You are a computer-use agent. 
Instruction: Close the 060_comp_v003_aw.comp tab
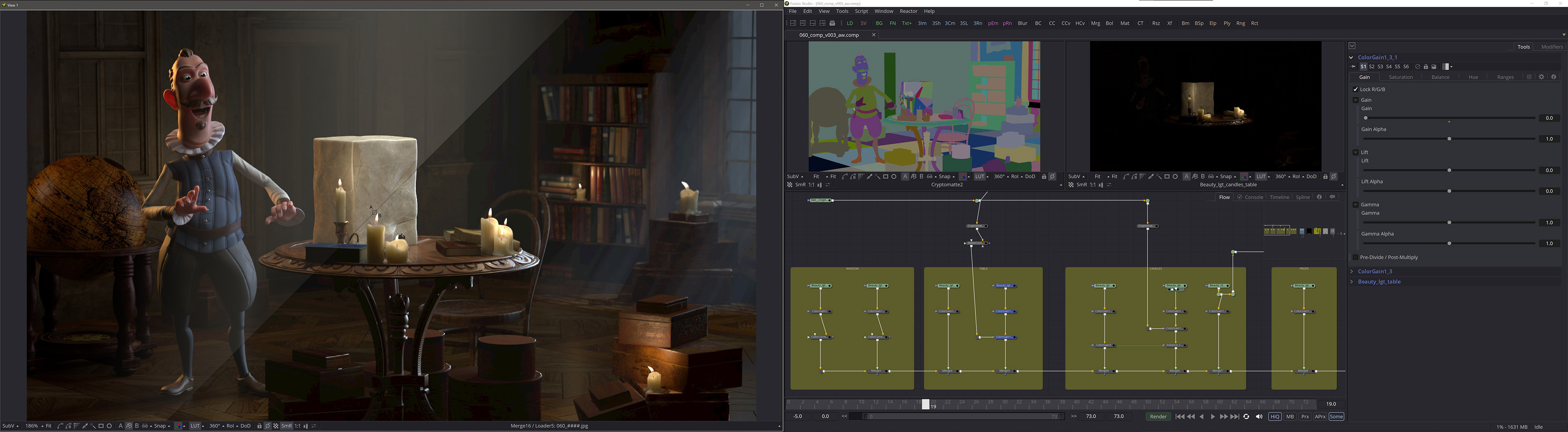(873, 35)
